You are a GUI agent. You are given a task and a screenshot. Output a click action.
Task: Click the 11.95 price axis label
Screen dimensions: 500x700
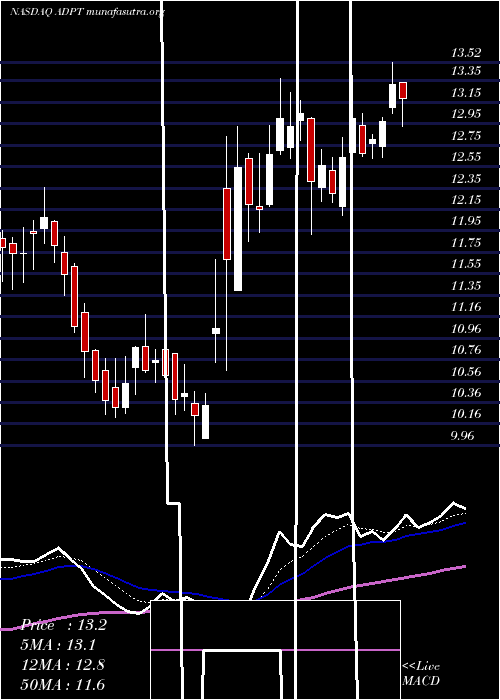coord(466,221)
